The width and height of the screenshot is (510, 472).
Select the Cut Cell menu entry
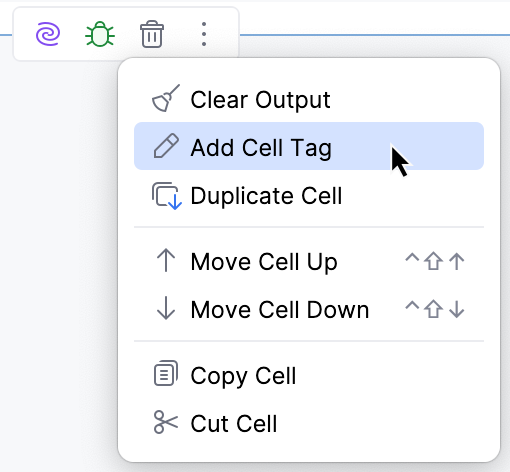click(309, 423)
